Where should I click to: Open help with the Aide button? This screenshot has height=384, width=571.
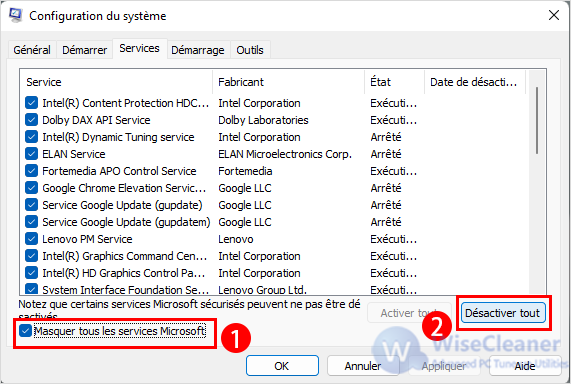(x=525, y=365)
